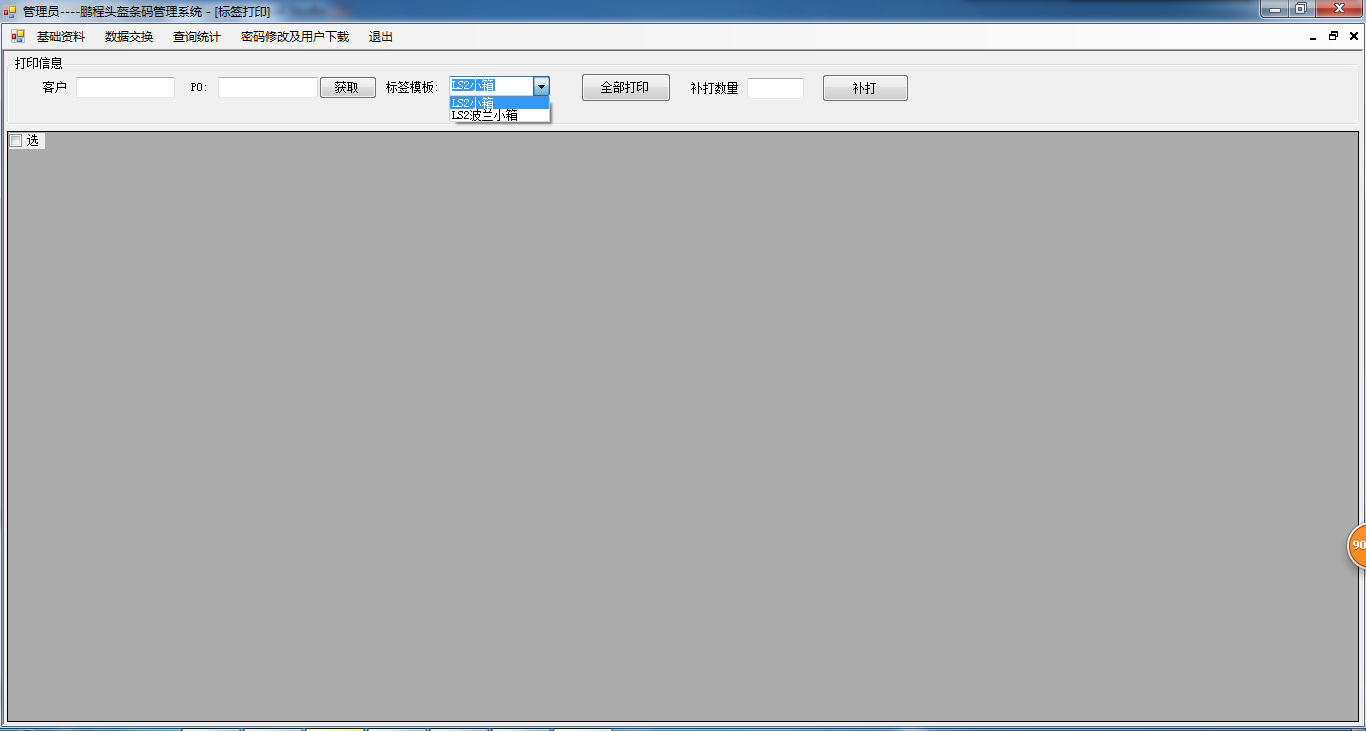The width and height of the screenshot is (1366, 731).
Task: Click the app icon in the menu bar
Action: (17, 36)
